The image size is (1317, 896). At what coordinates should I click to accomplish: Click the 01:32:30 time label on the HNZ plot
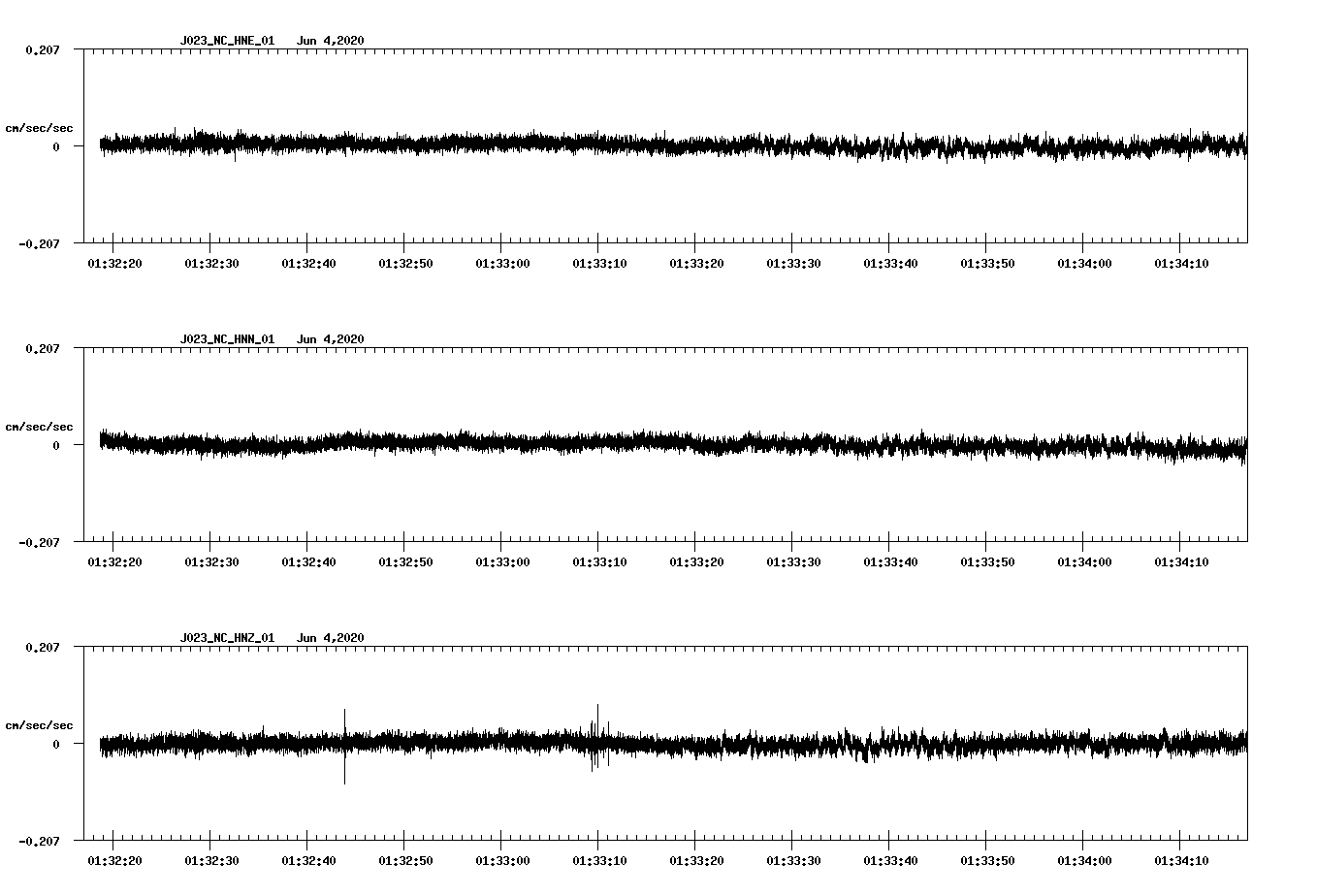[211, 861]
